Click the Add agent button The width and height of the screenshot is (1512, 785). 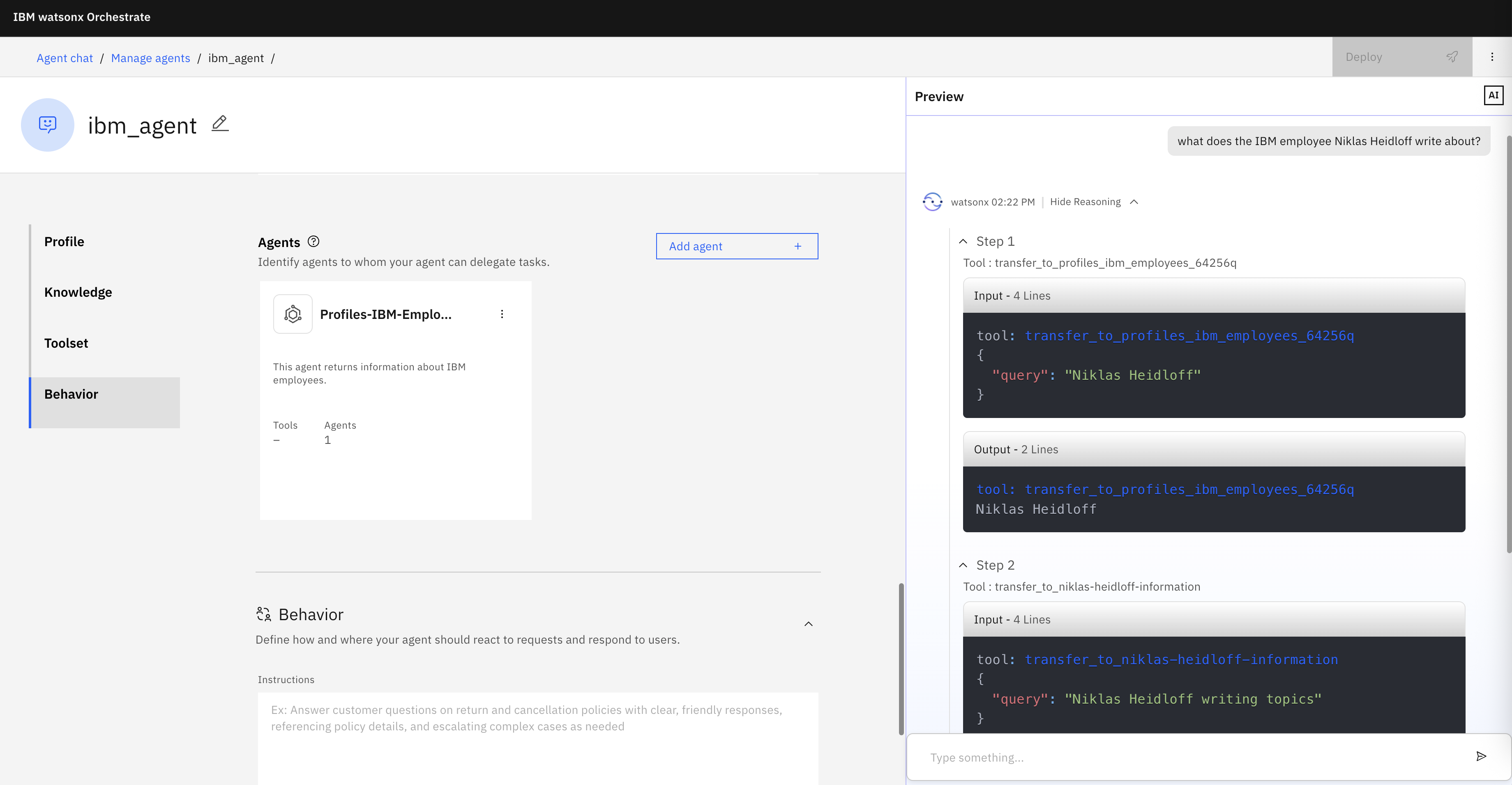tap(737, 246)
